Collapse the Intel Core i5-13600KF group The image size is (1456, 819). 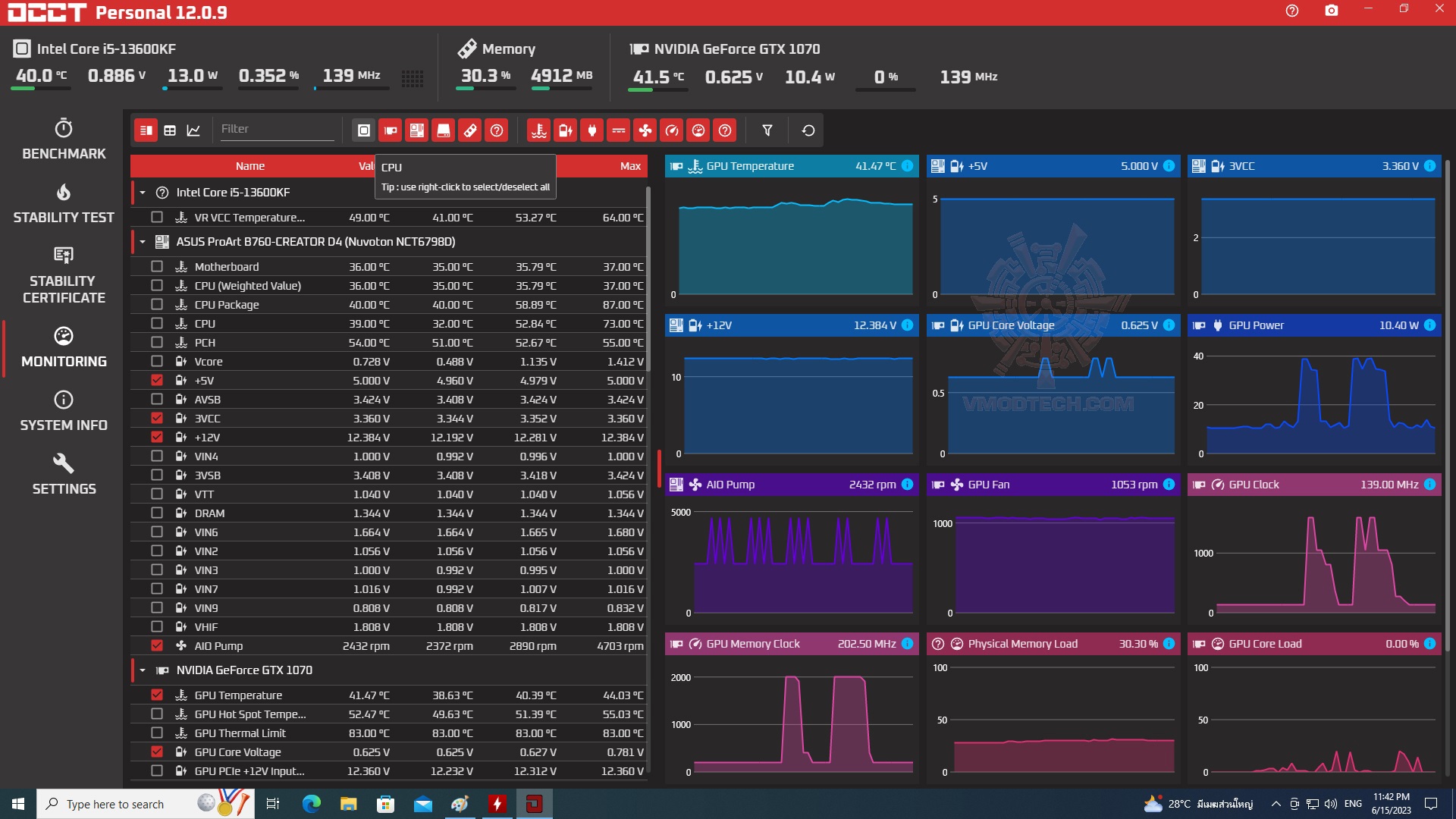143,193
